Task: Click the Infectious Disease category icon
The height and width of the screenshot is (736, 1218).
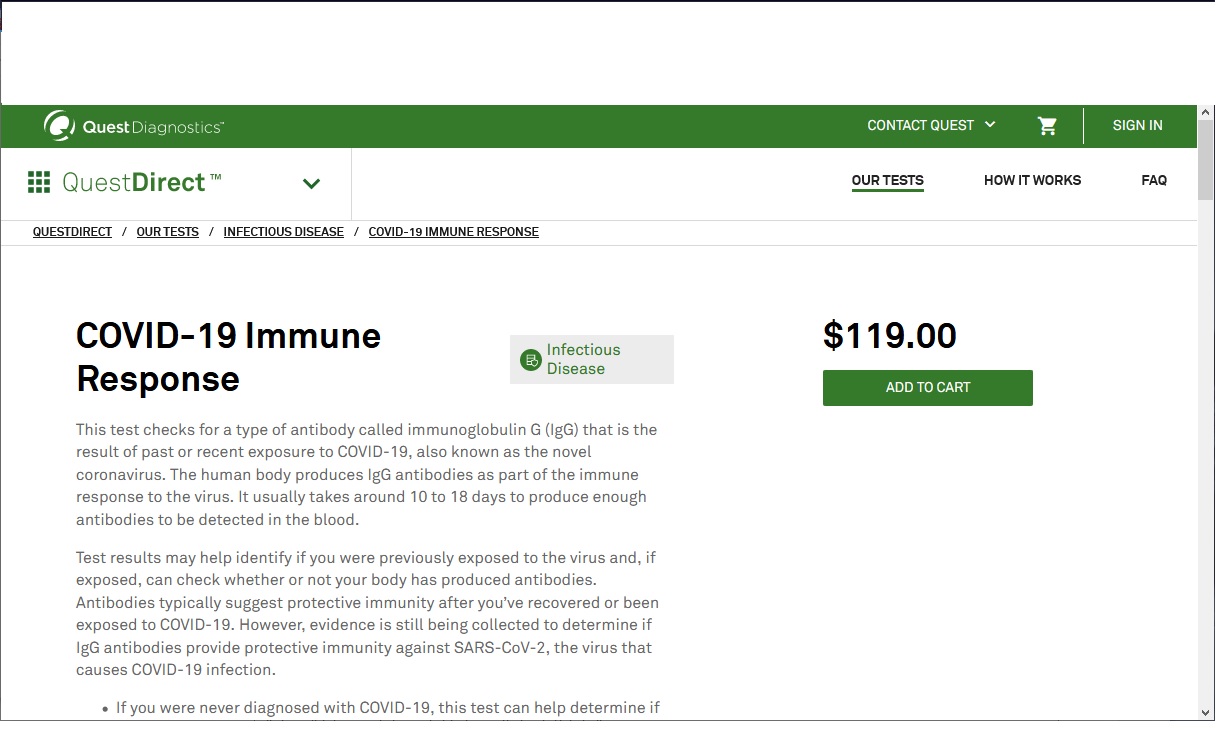Action: click(531, 359)
